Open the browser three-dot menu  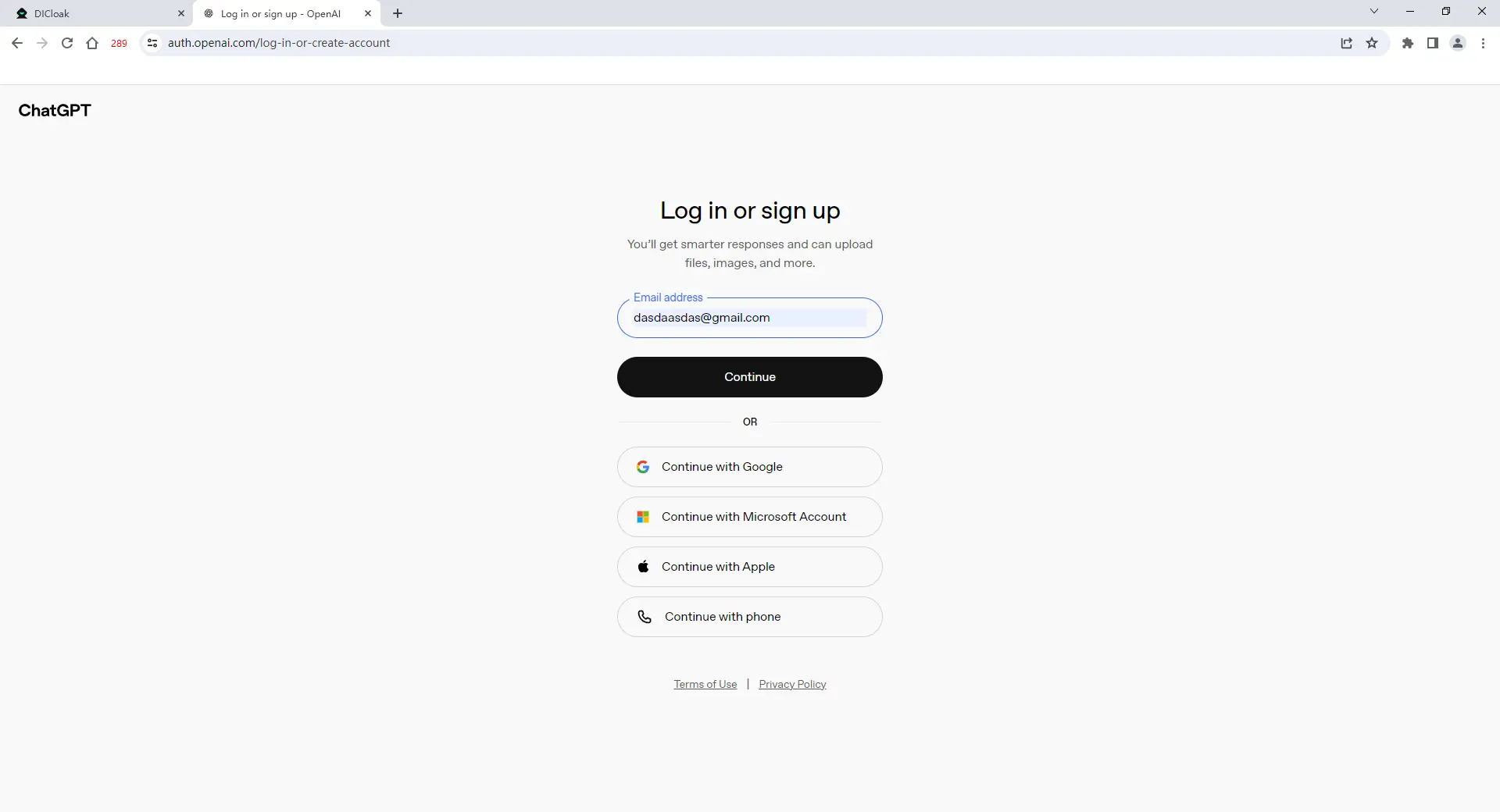1483,43
